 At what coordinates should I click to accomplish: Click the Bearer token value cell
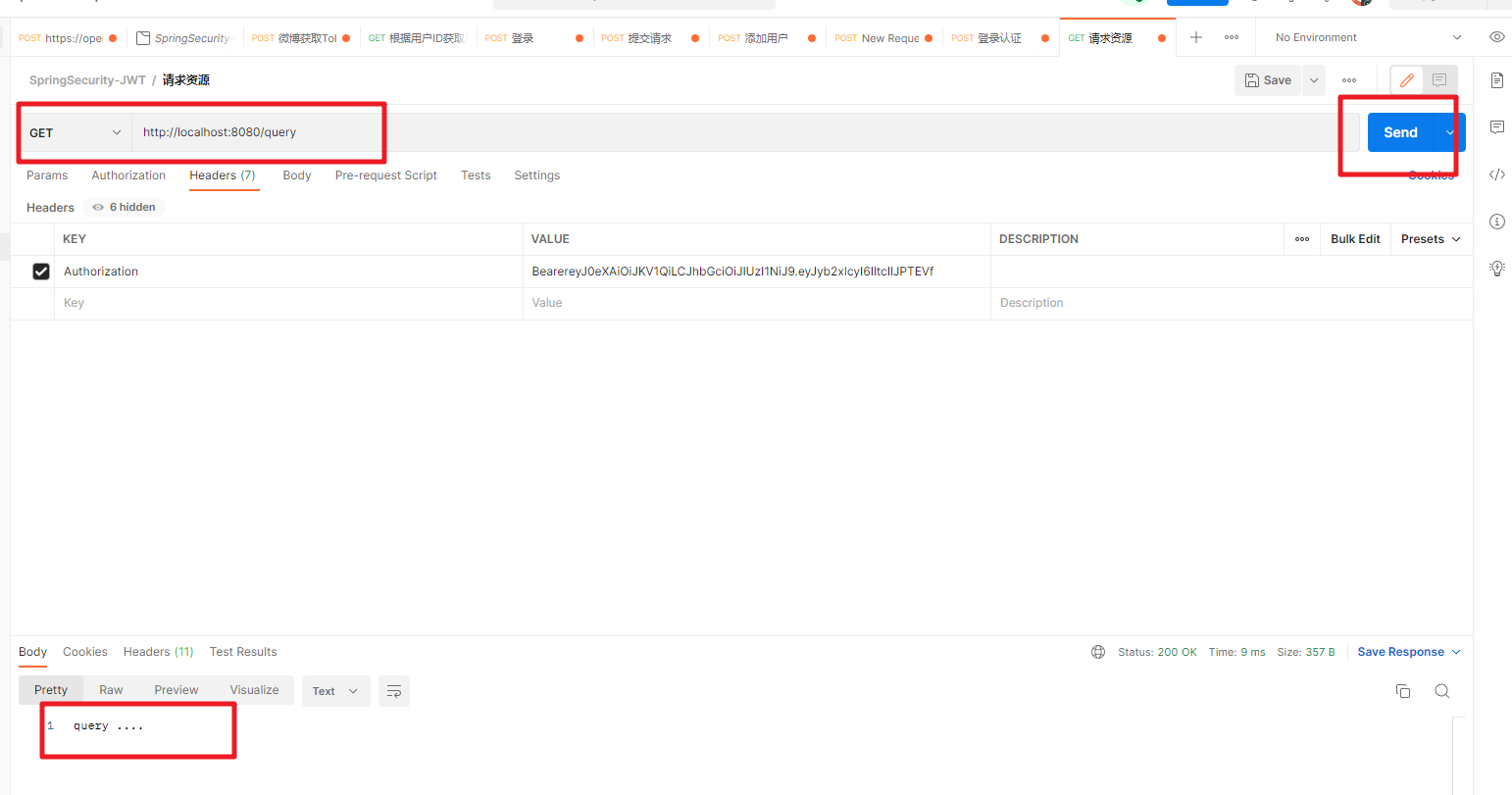(x=757, y=272)
